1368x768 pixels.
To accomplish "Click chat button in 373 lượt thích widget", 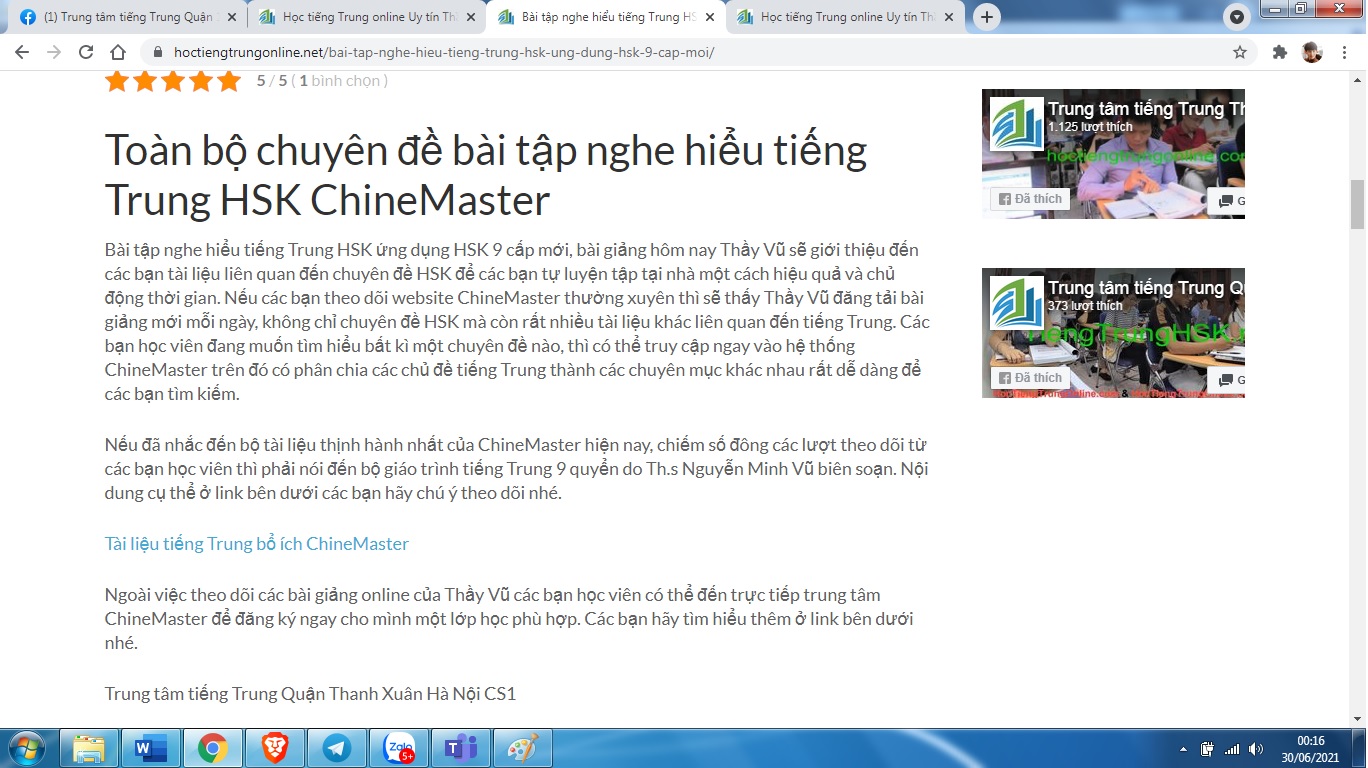I will (1226, 379).
